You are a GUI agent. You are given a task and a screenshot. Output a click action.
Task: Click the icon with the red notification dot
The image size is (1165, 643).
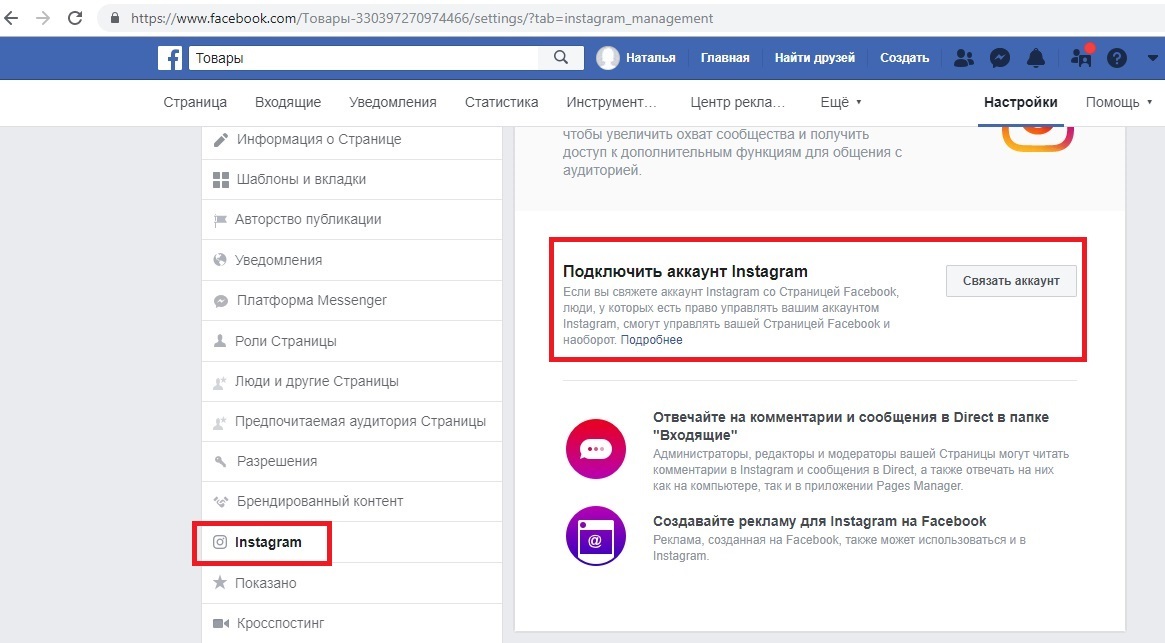(1081, 56)
